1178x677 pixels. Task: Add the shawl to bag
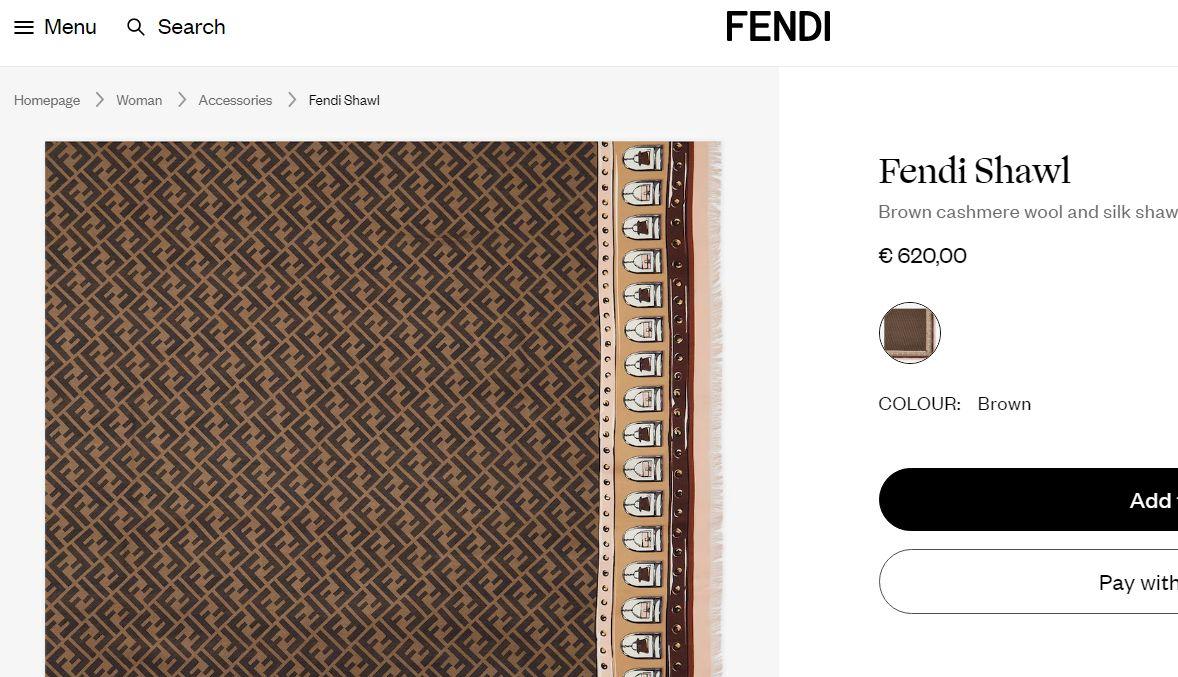[x=1028, y=500]
